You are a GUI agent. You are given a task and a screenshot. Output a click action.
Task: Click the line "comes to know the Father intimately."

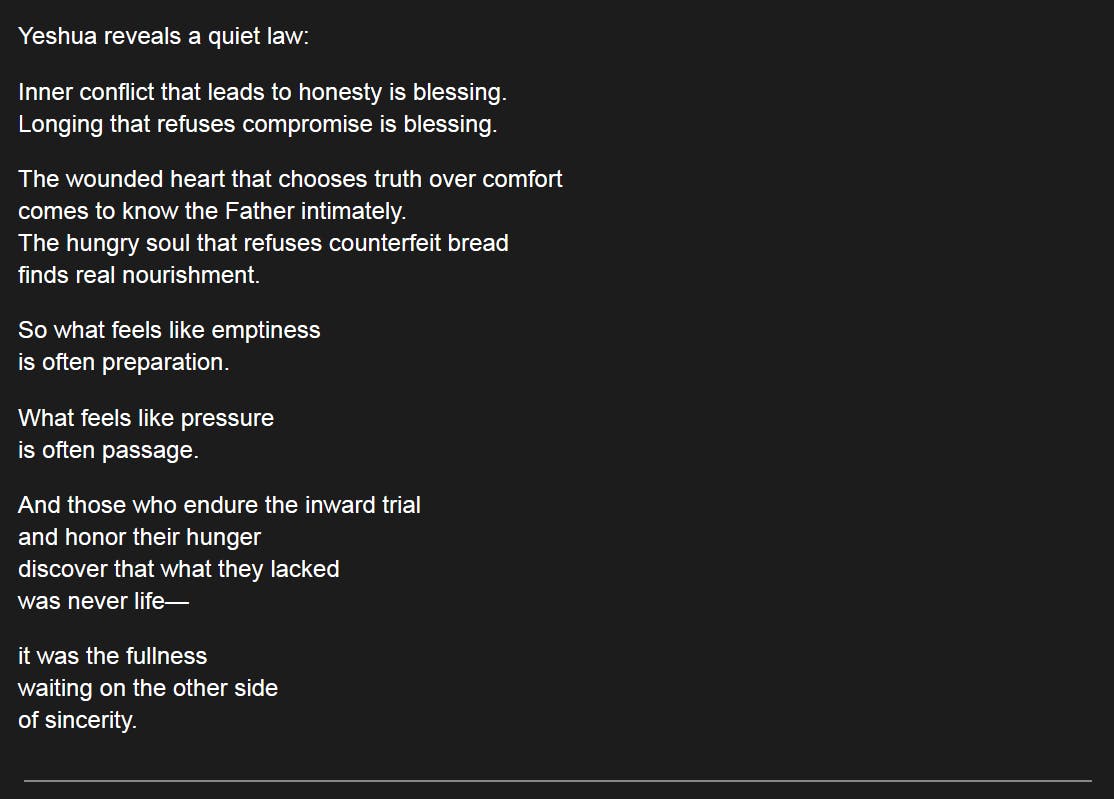[212, 212]
